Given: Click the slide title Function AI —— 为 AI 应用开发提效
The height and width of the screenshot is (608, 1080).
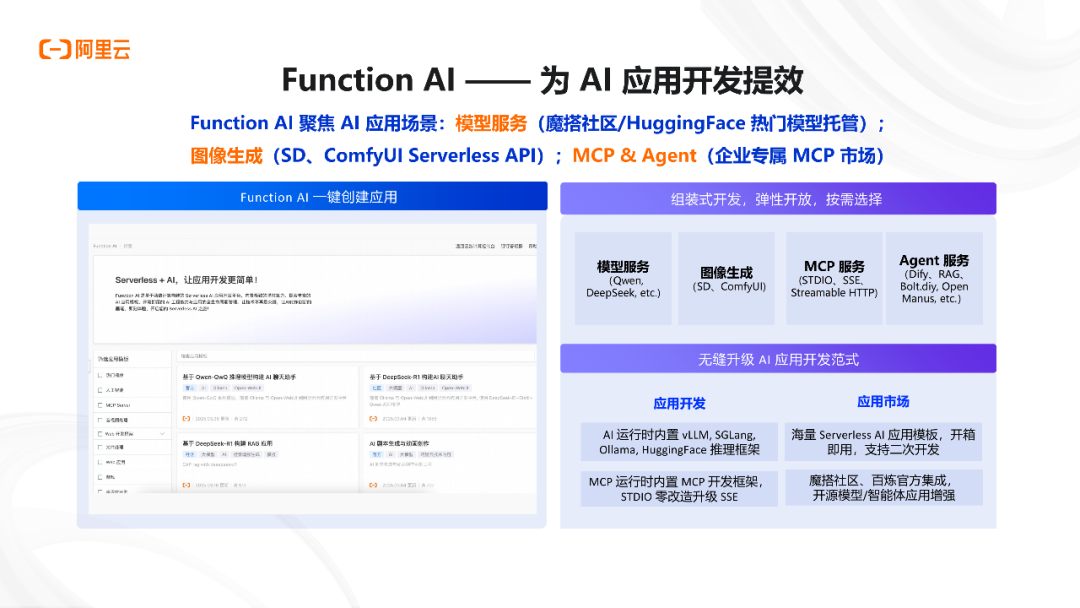Looking at the screenshot, I should (543, 80).
